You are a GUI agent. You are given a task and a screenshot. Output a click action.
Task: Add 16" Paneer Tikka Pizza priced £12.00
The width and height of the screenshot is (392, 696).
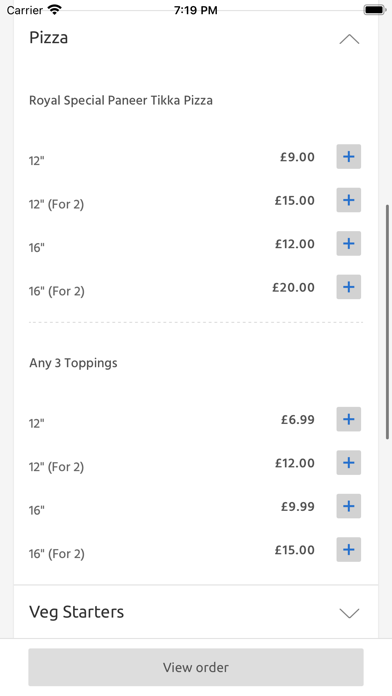coord(348,244)
